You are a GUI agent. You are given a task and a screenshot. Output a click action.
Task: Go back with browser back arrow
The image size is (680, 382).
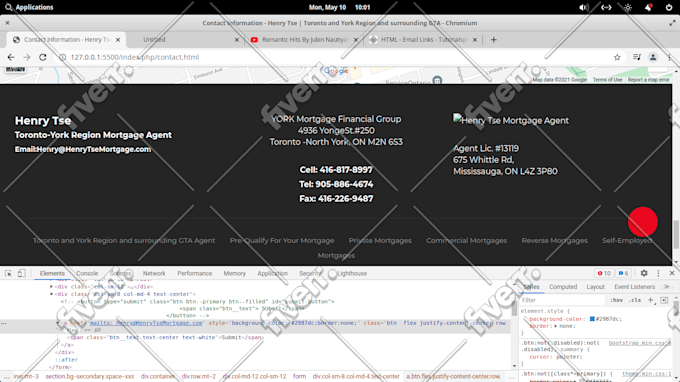[x=11, y=57]
